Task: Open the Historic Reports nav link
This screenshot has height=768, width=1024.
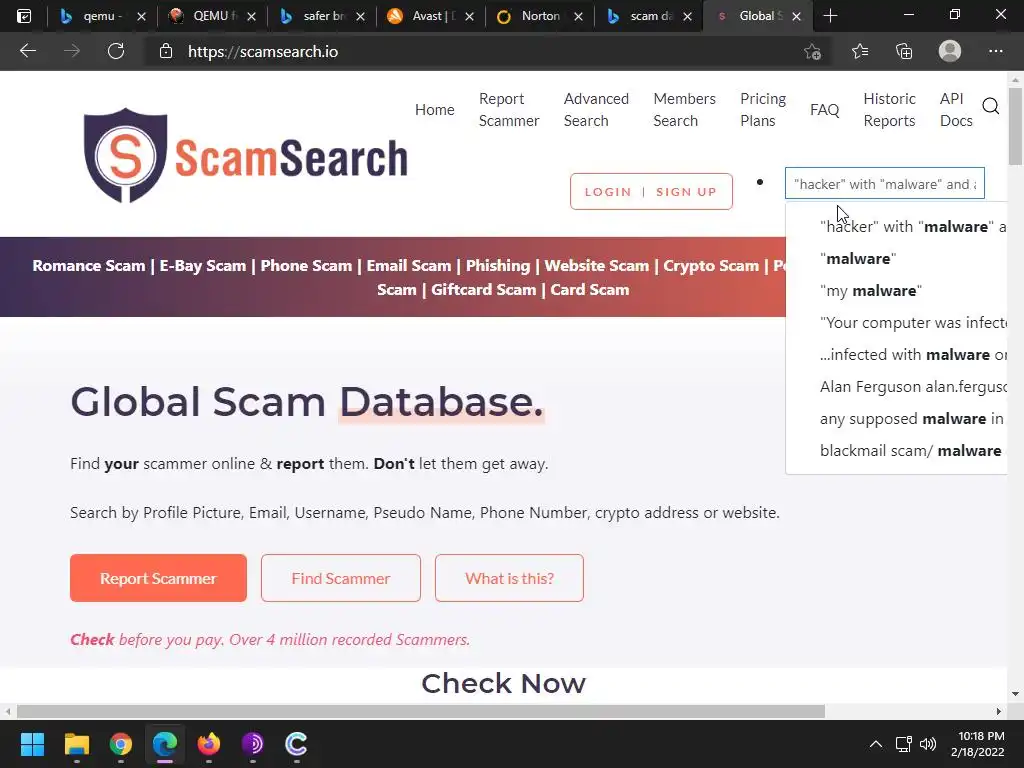Action: click(889, 110)
